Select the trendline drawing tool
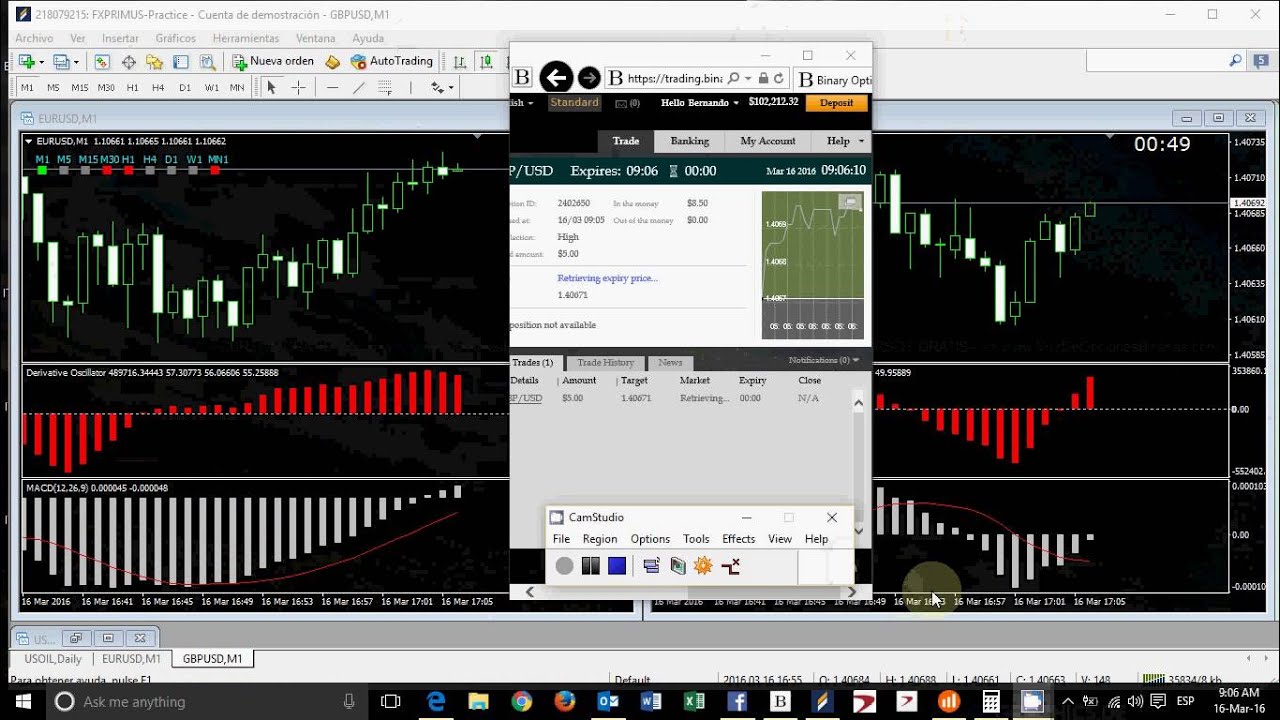 [359, 87]
